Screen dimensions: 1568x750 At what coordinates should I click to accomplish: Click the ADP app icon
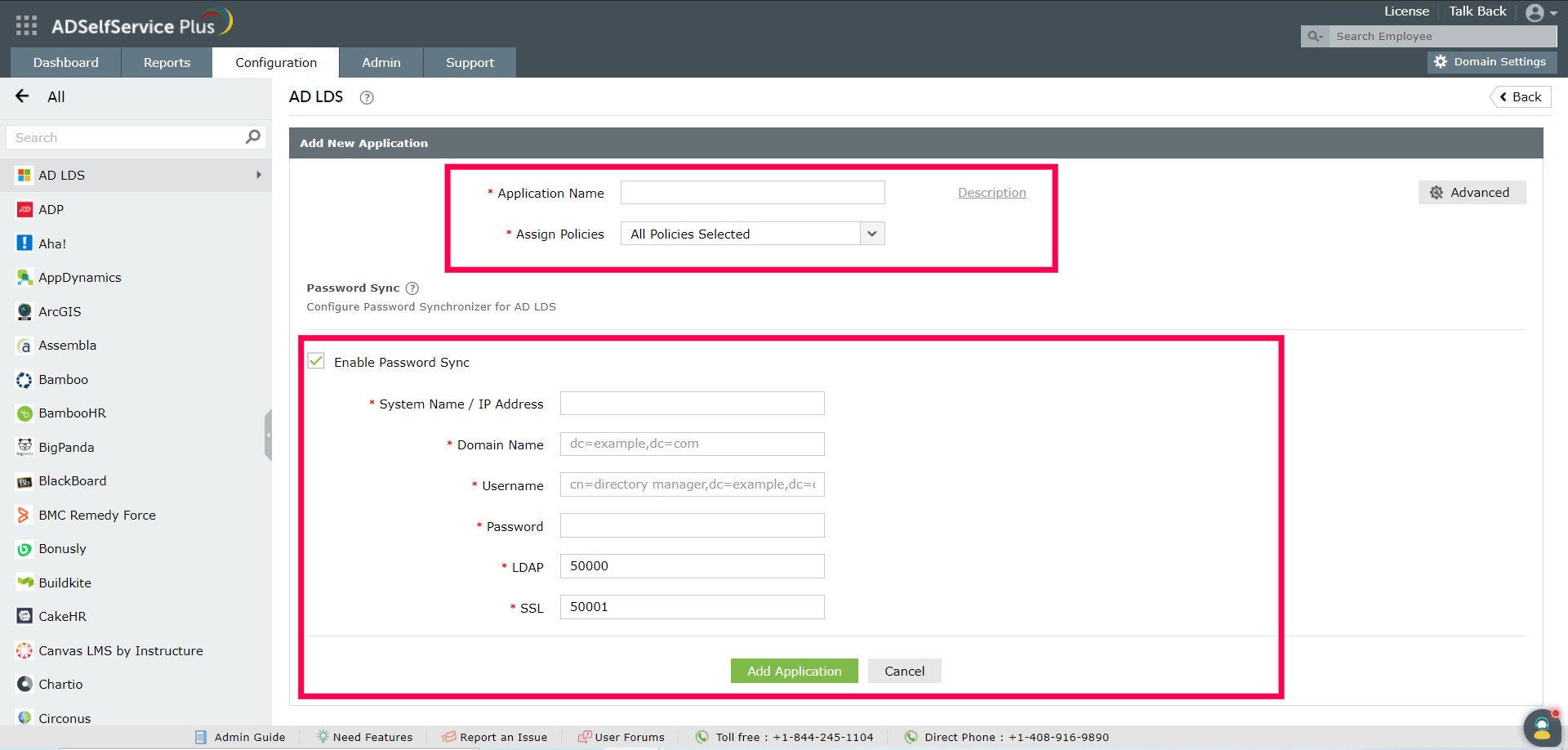click(x=24, y=210)
